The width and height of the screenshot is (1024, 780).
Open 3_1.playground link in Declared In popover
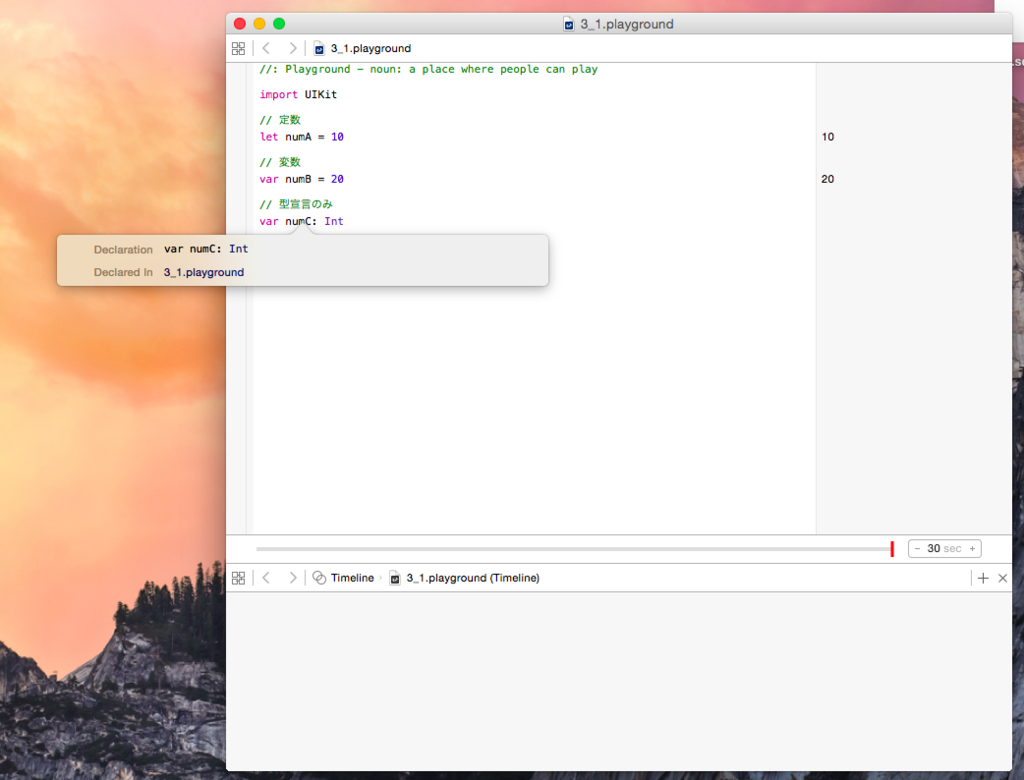click(x=204, y=272)
